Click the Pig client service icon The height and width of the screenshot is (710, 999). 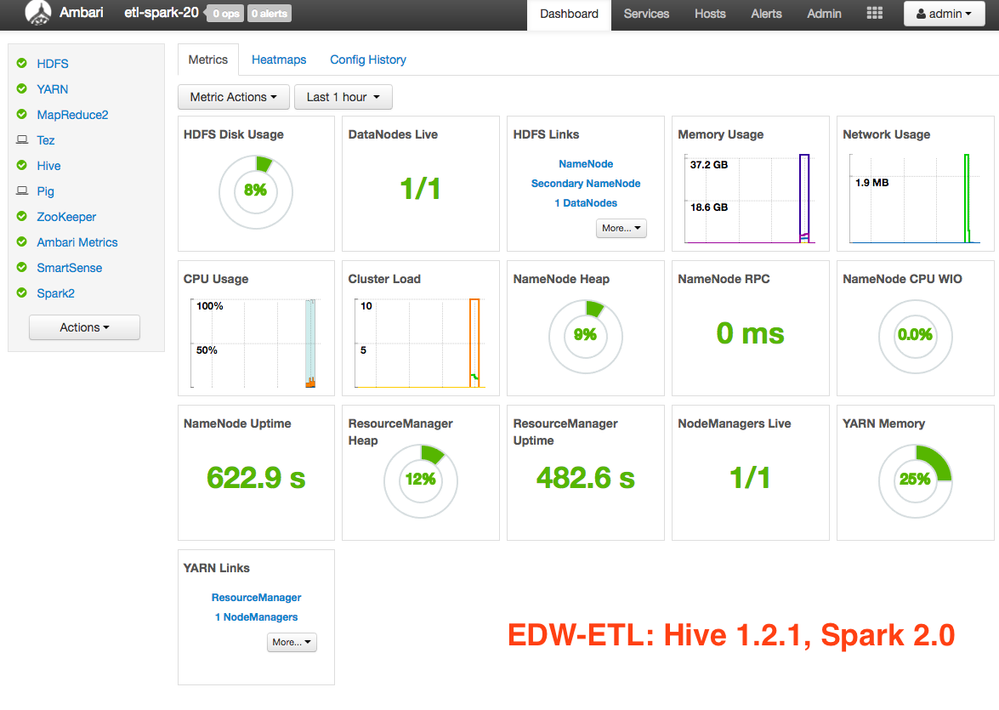(24, 191)
